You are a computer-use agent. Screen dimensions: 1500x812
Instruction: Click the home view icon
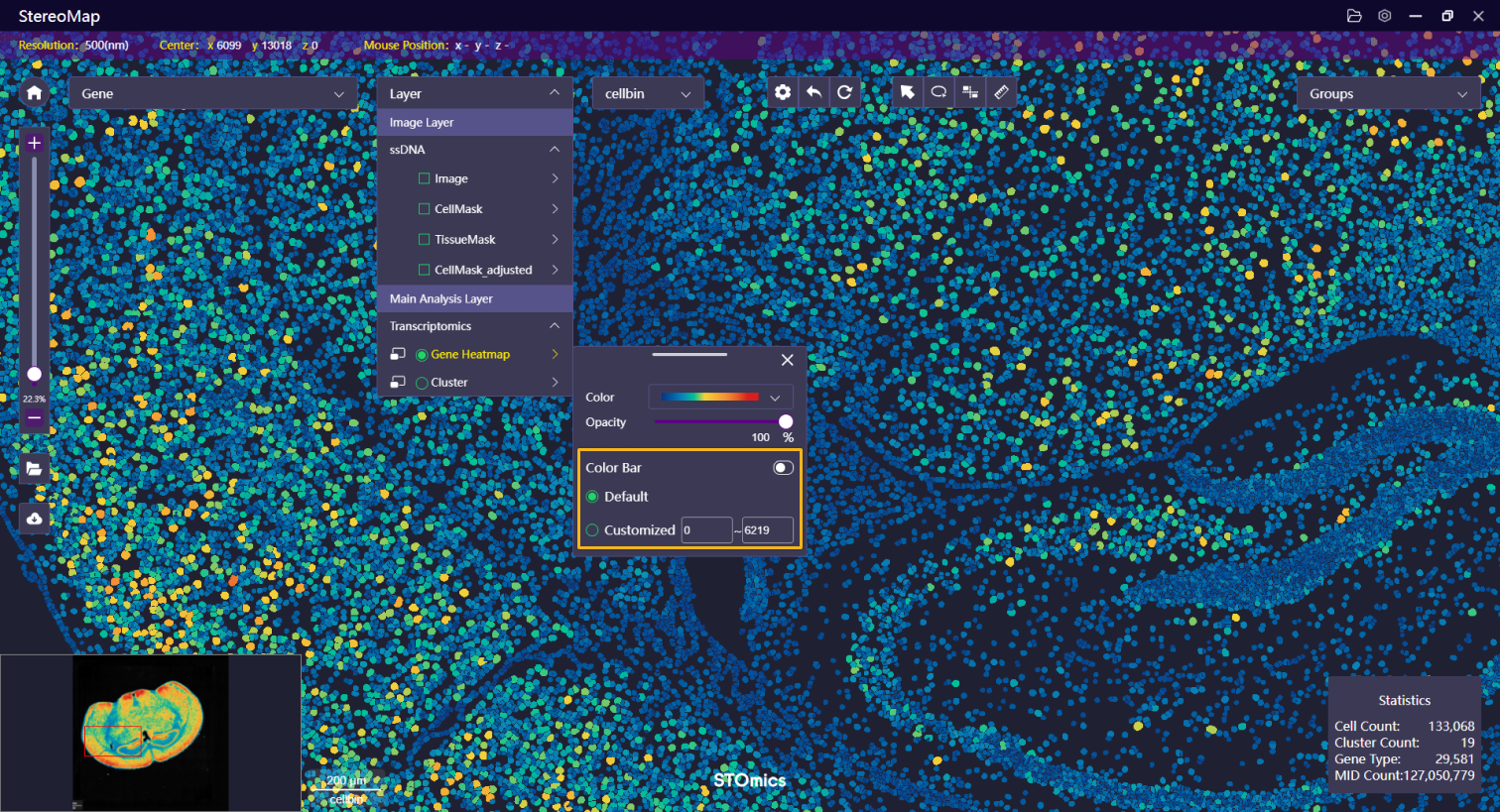click(34, 93)
